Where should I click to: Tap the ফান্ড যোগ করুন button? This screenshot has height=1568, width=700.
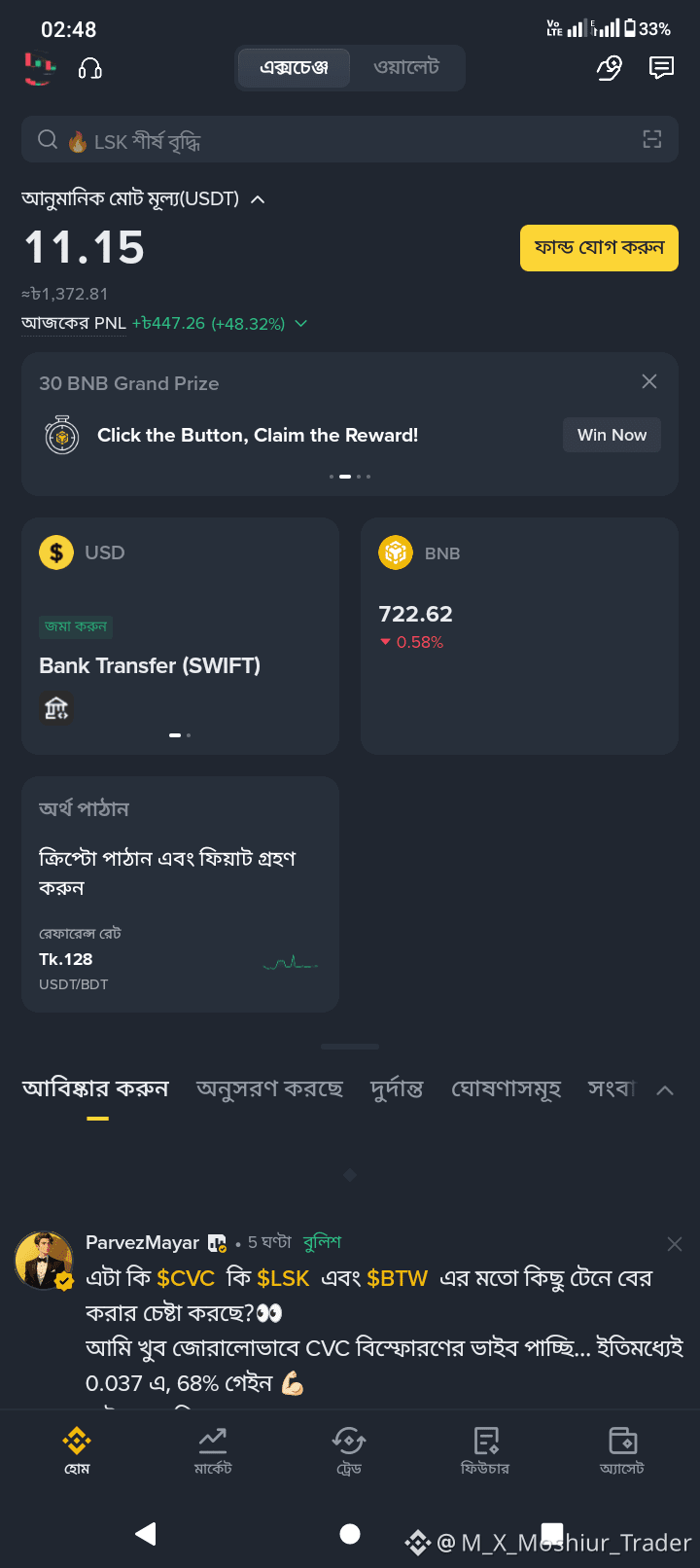[599, 248]
